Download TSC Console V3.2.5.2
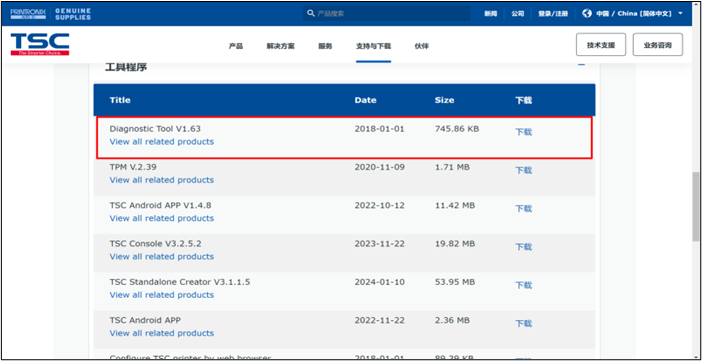Image resolution: width=702 pixels, height=361 pixels. point(523,247)
